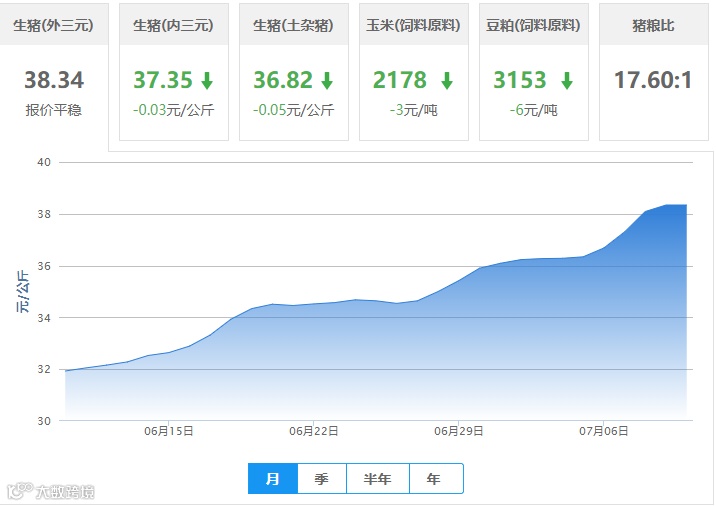Click the down arrow next to 3153
This screenshot has width=716, height=506.
[x=567, y=80]
